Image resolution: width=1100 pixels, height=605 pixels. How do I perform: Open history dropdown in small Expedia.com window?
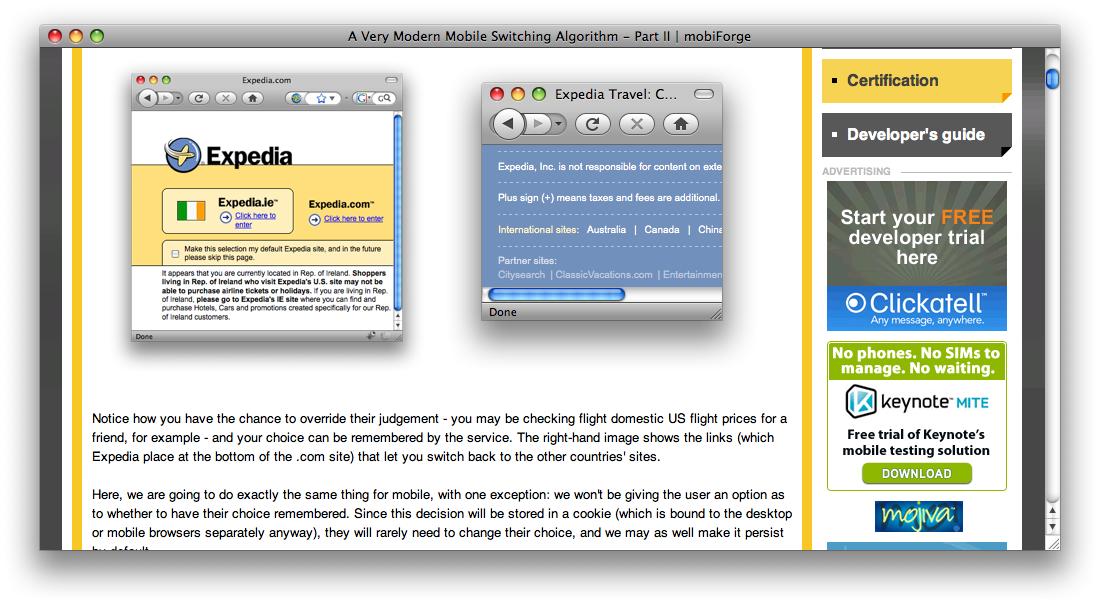pyautogui.click(x=178, y=98)
